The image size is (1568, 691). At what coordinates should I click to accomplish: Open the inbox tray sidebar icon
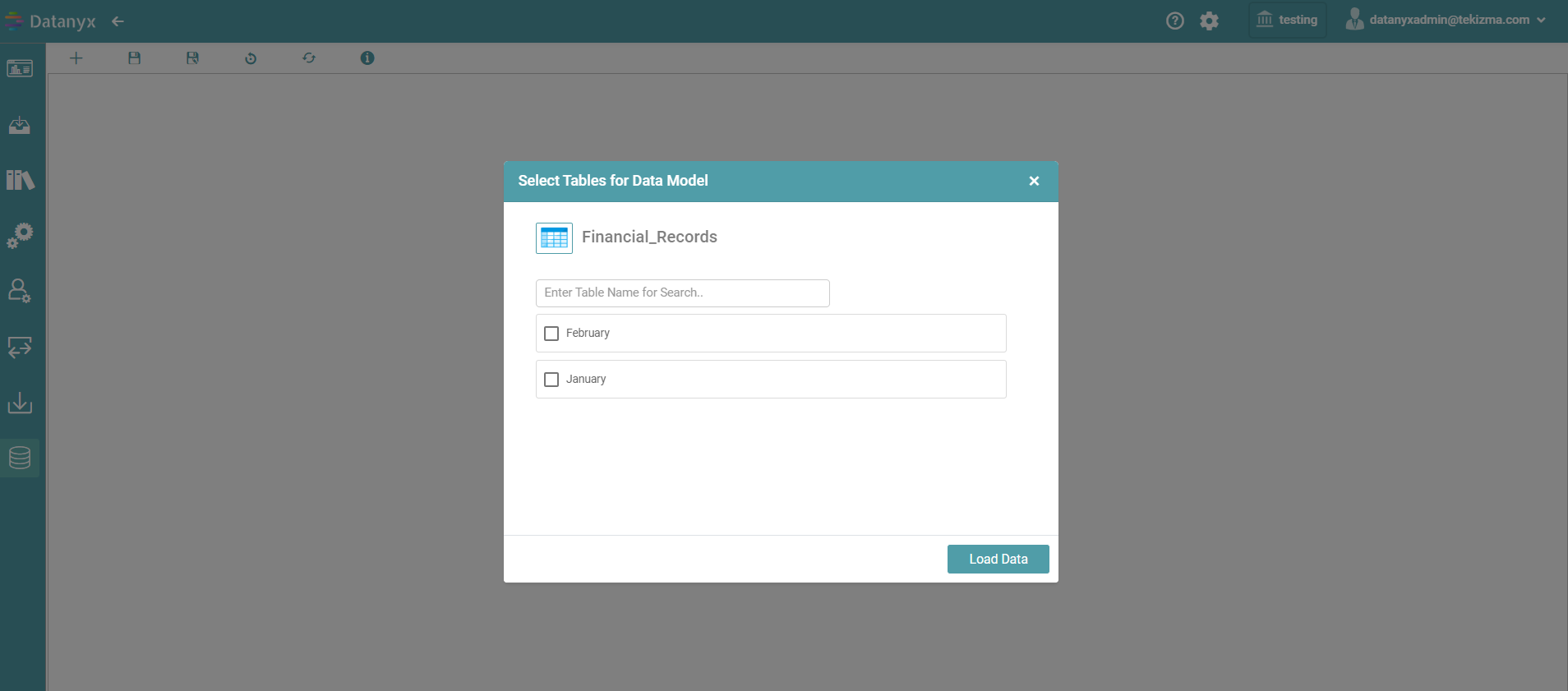pos(20,125)
